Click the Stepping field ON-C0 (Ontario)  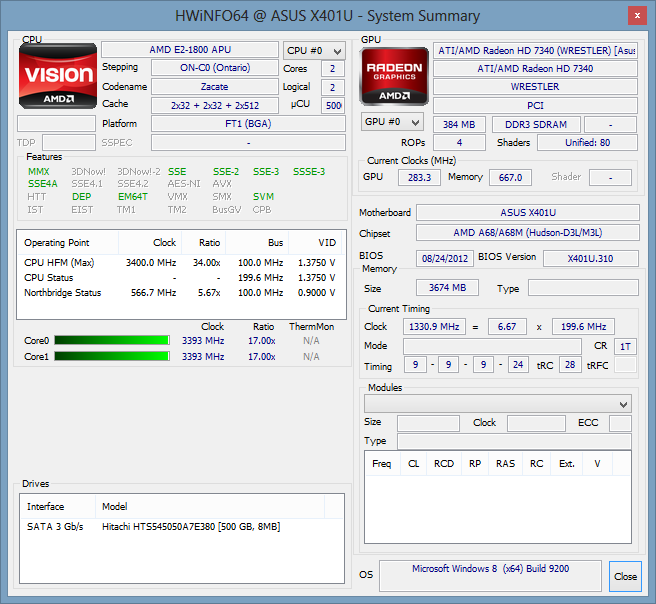215,68
